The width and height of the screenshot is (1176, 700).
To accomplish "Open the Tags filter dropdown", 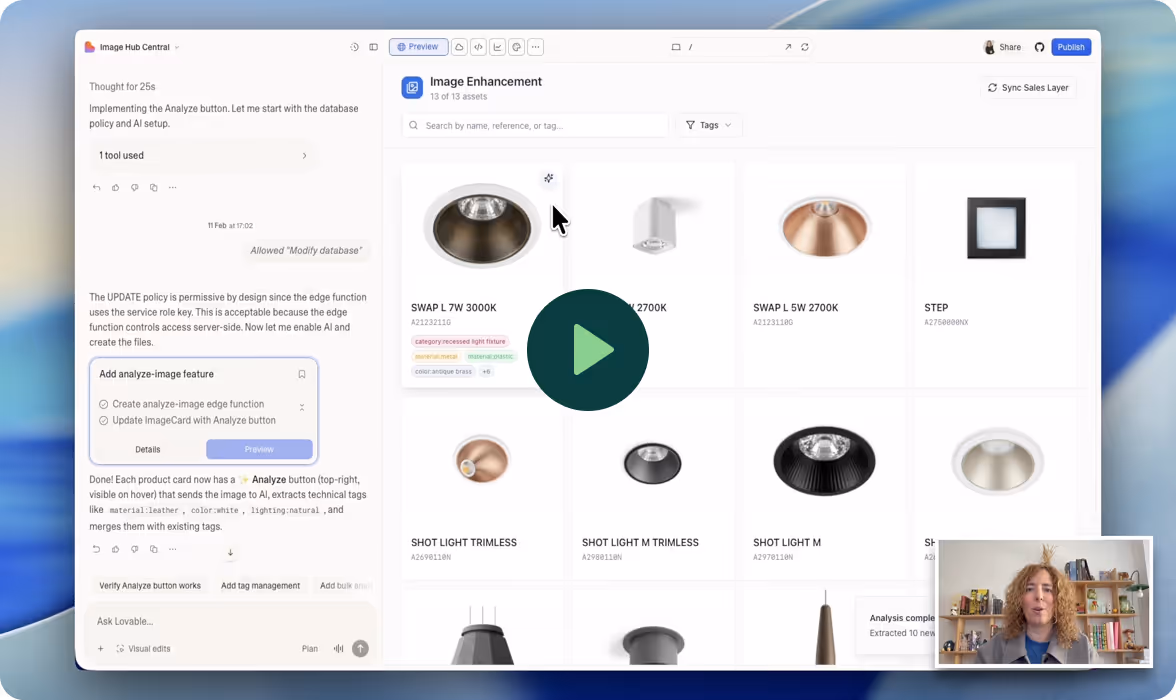I will pyautogui.click(x=709, y=125).
